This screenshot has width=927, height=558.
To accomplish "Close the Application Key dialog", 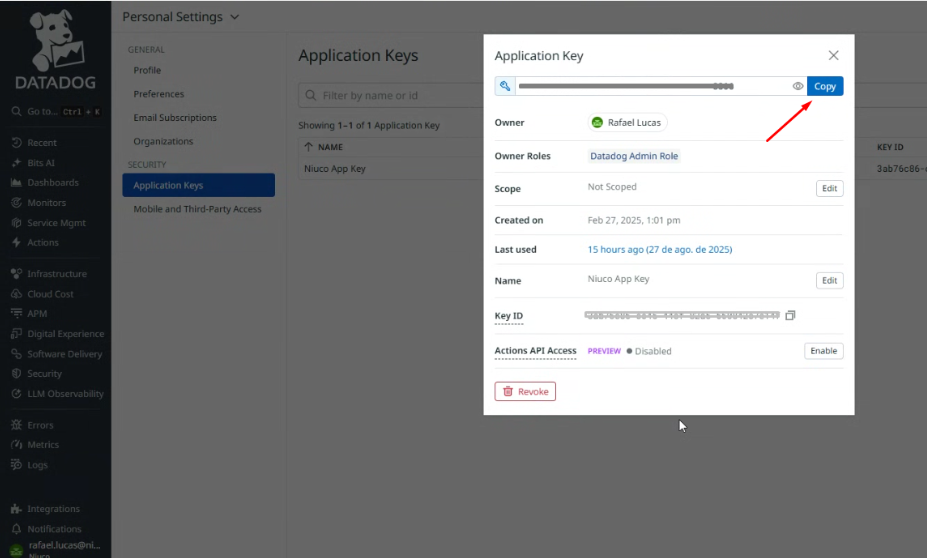I will point(834,55).
